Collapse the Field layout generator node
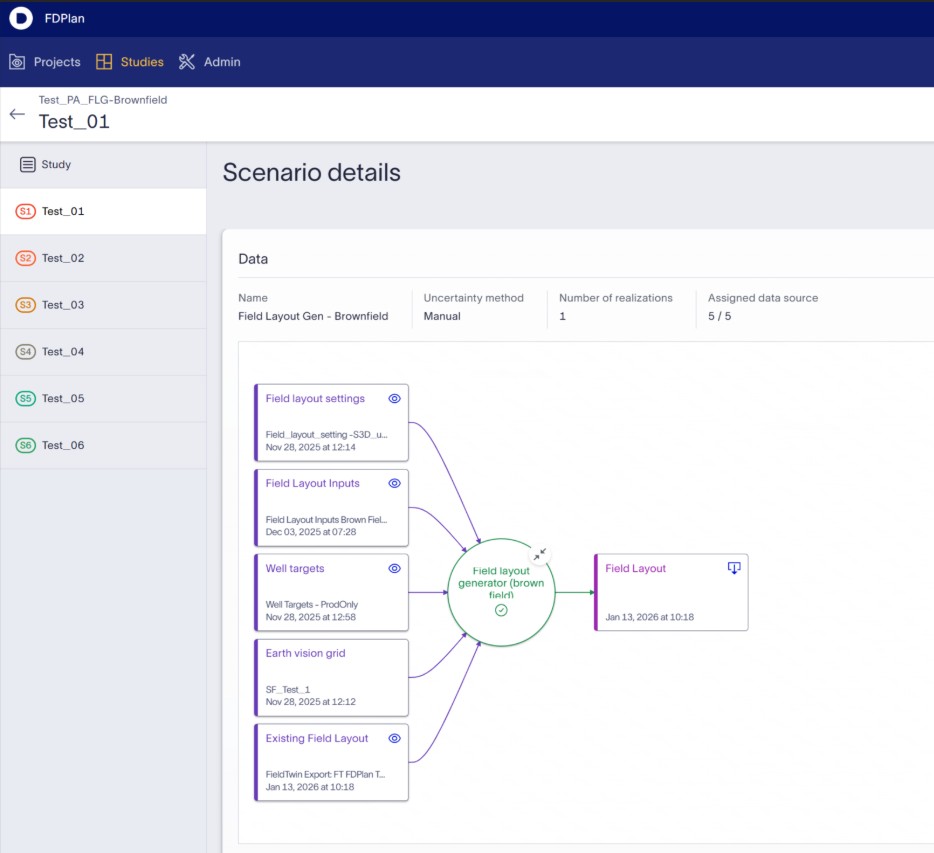The image size is (934, 853). (540, 554)
